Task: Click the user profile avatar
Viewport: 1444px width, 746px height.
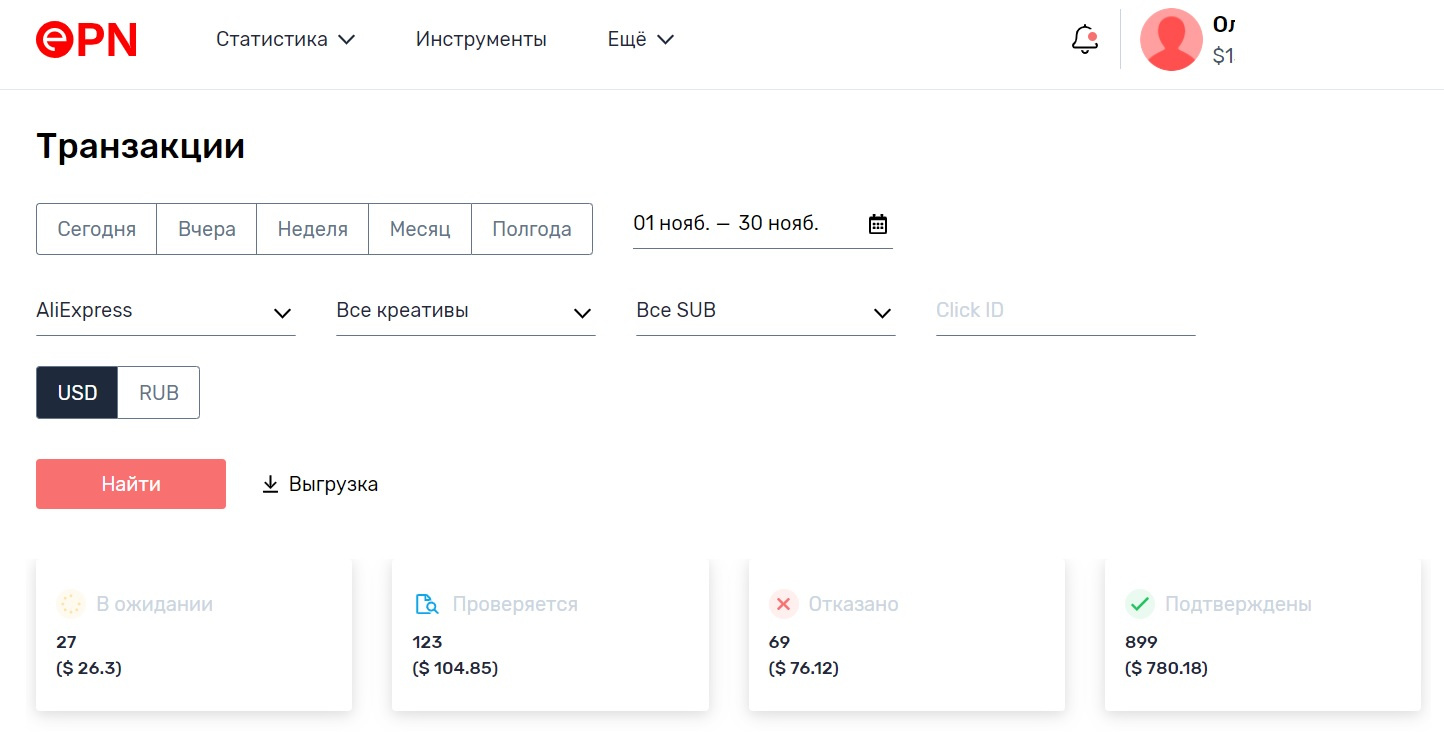Action: [x=1171, y=40]
